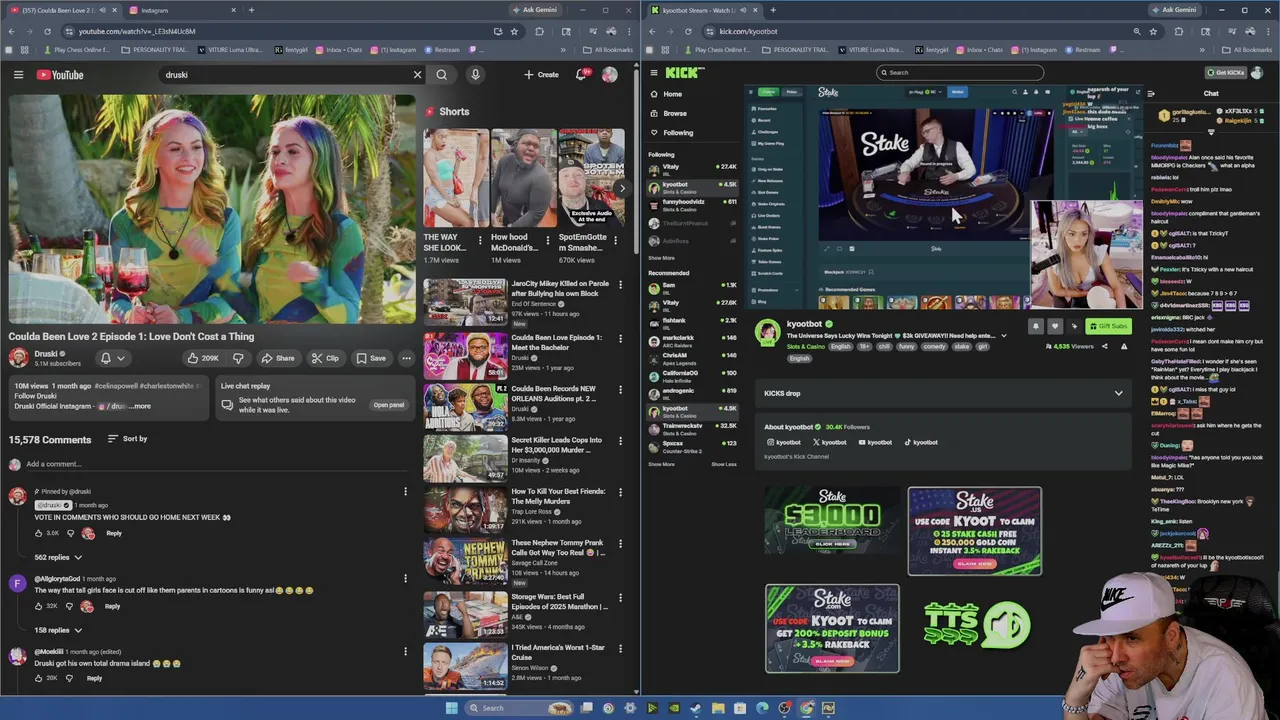Viewport: 1280px width, 720px height.
Task: Click notification bell for kyootbot channel
Action: pos(1036,326)
